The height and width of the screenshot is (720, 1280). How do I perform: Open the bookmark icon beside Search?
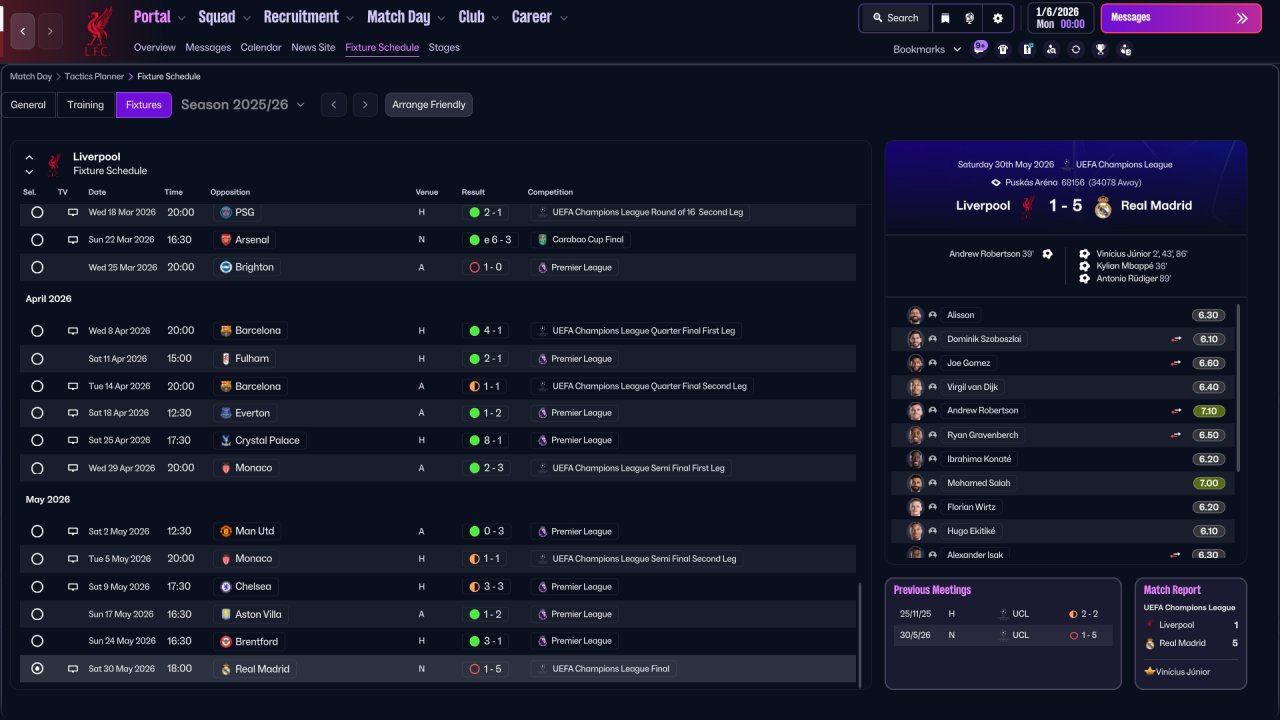click(x=945, y=18)
